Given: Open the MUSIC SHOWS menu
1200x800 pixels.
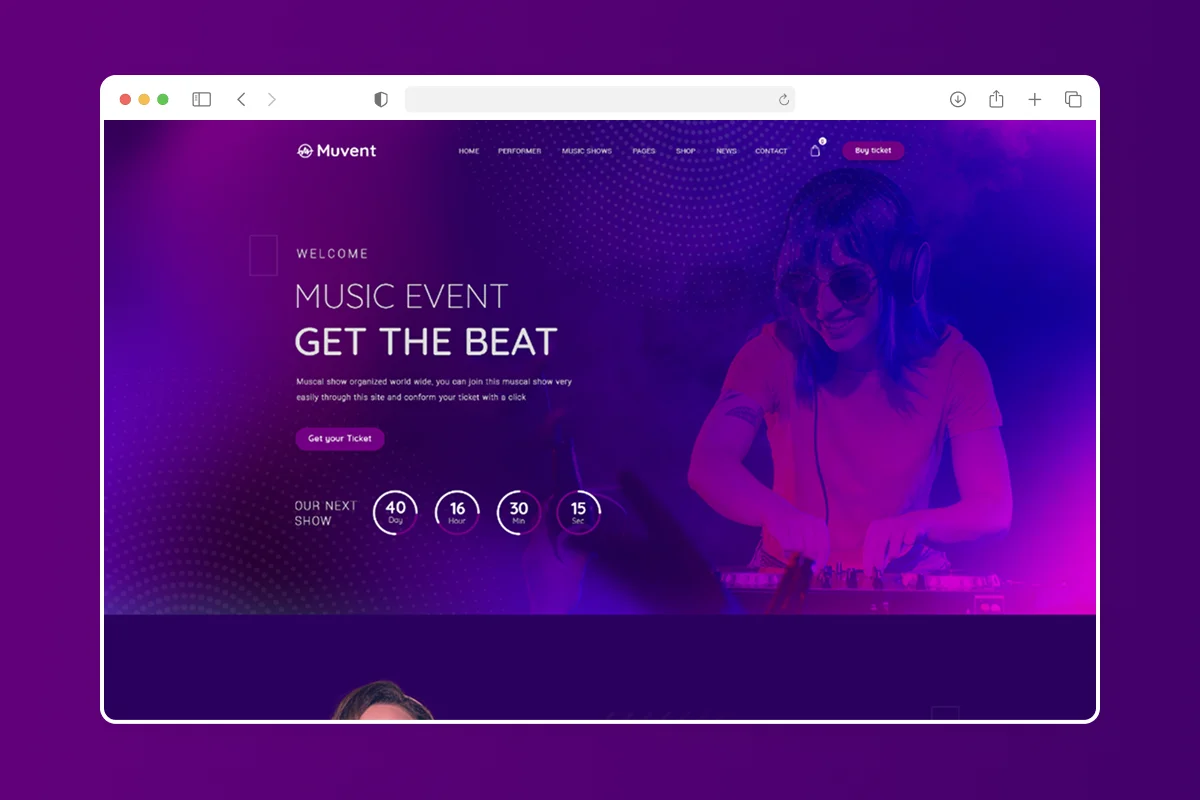Looking at the screenshot, I should coord(587,151).
